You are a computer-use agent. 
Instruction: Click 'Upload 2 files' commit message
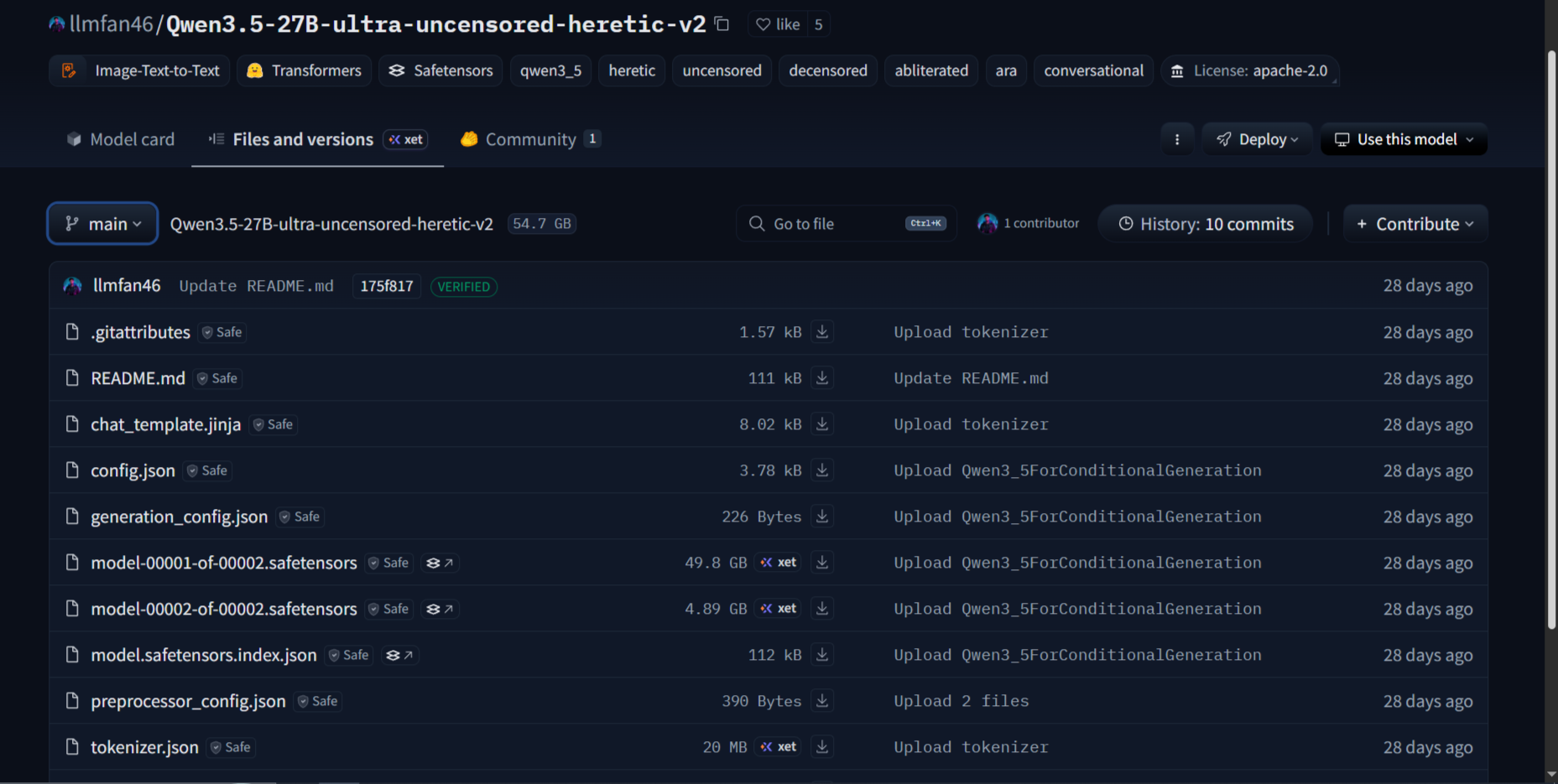pos(961,701)
